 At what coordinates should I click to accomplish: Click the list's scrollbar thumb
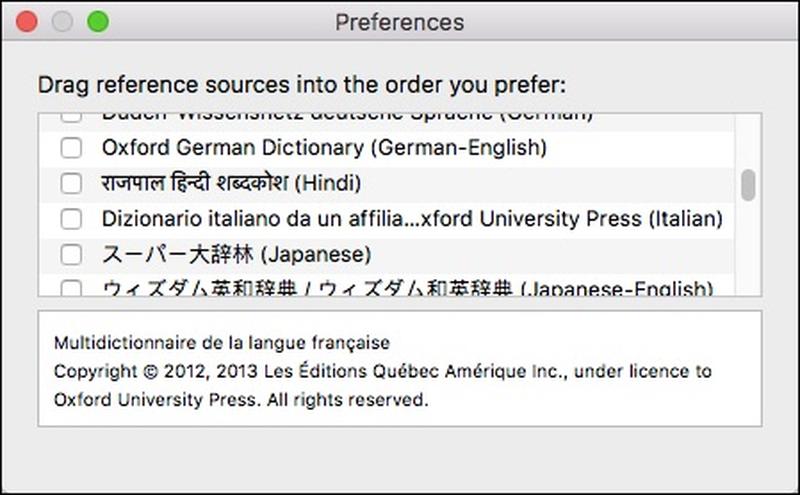click(748, 185)
